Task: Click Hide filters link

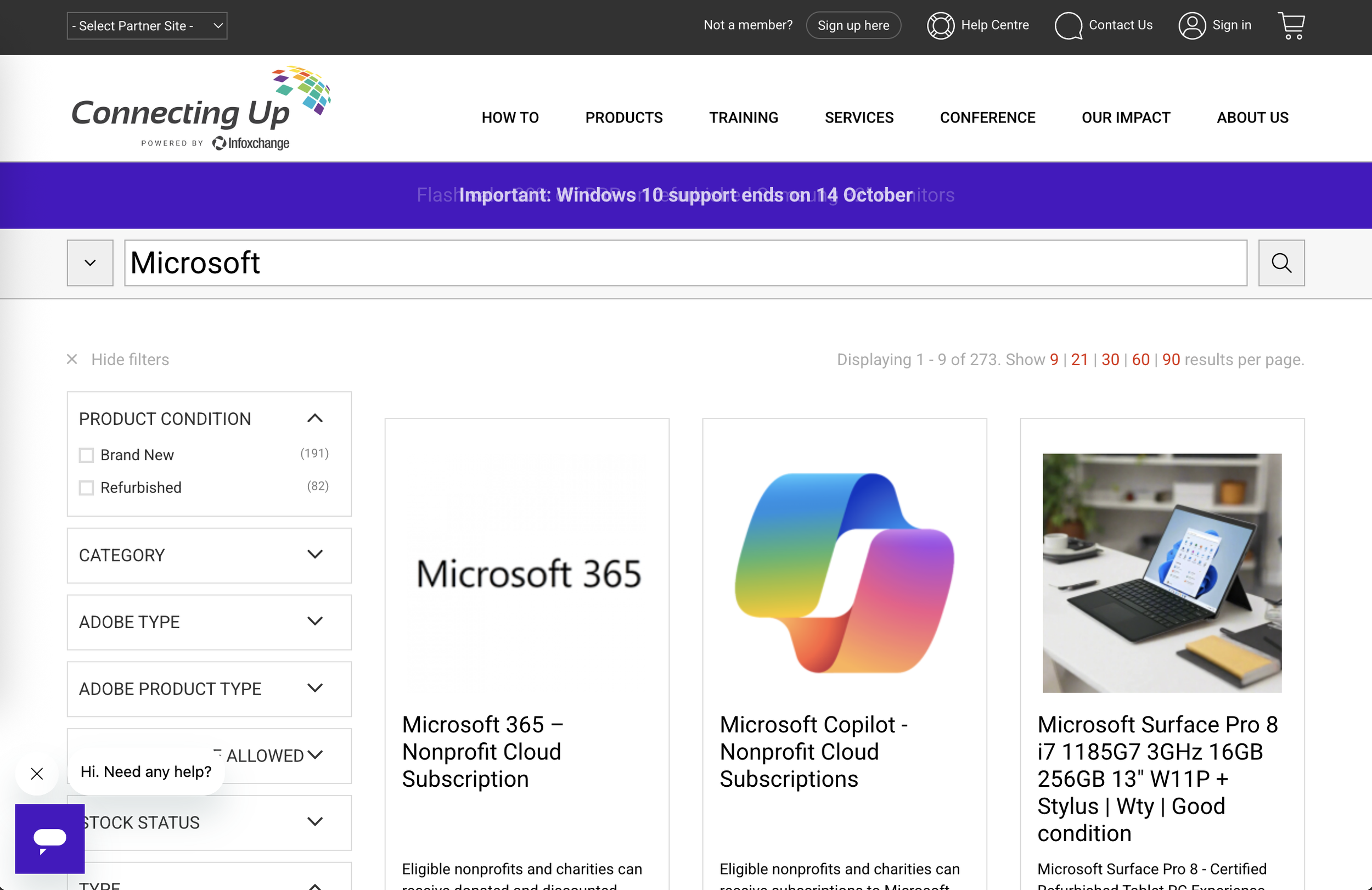Action: [x=130, y=359]
